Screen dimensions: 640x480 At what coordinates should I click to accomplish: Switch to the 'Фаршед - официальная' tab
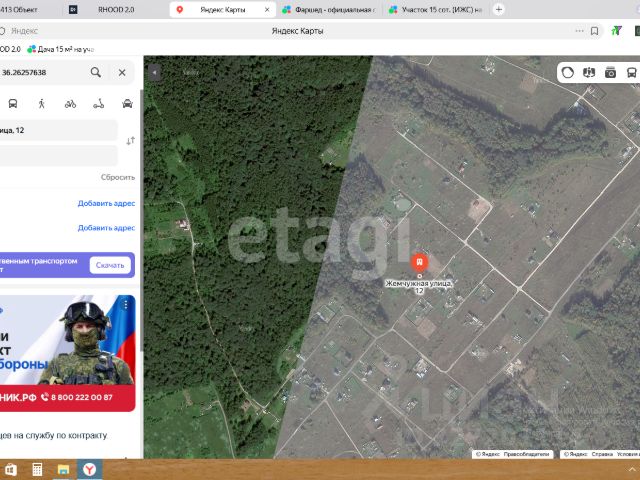[x=328, y=9]
